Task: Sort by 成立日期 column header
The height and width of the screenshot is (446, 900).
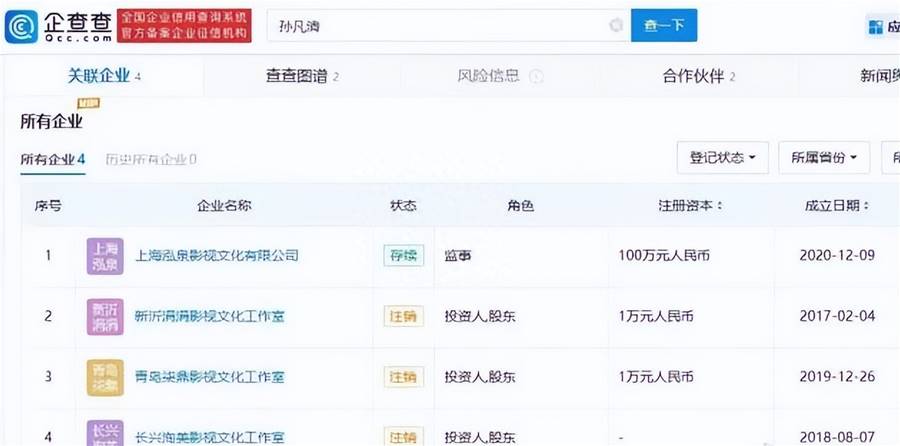Action: point(837,205)
